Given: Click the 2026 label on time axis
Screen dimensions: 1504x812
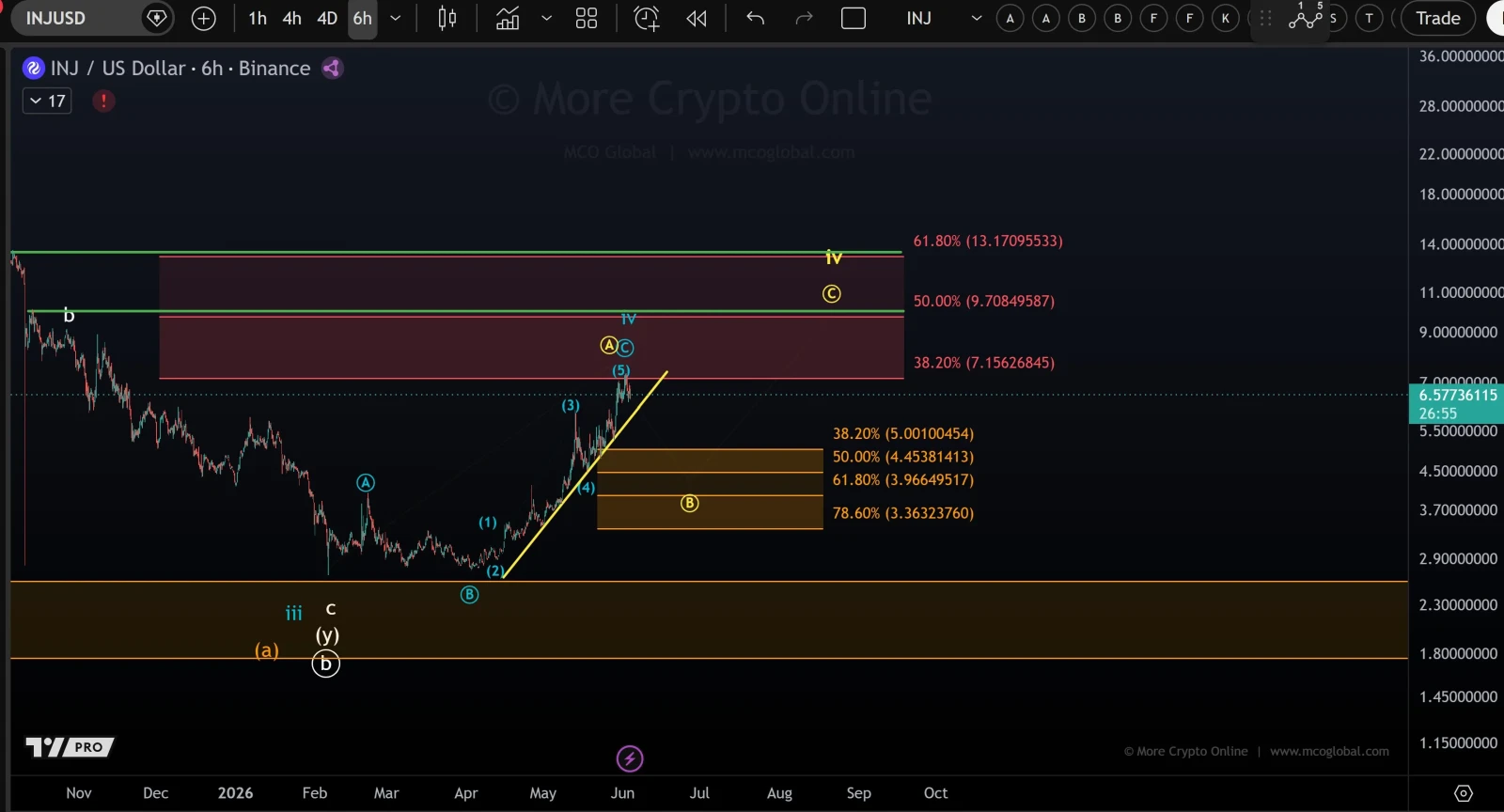Looking at the screenshot, I should coord(235,793).
